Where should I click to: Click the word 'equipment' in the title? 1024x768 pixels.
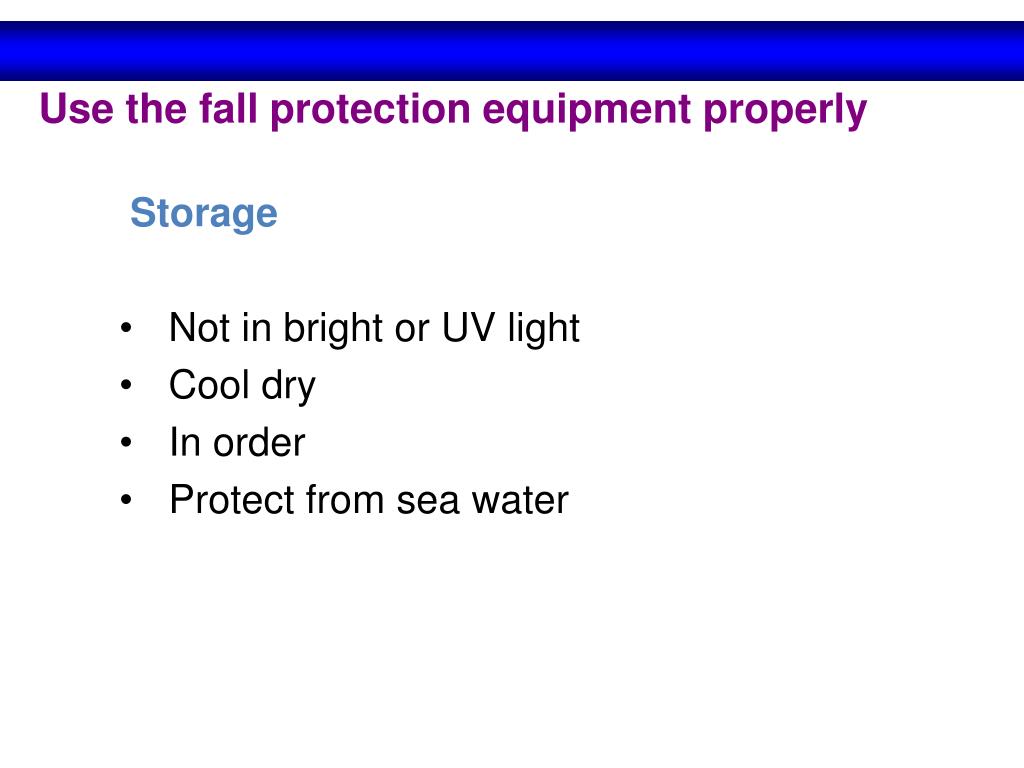[x=586, y=111]
